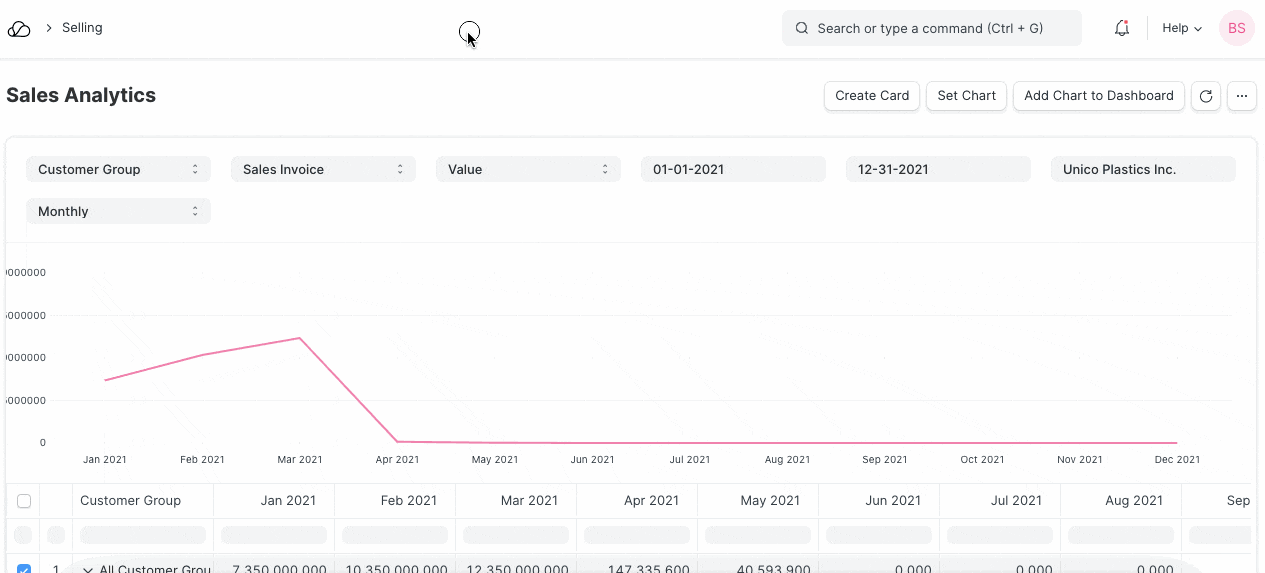Image resolution: width=1265 pixels, height=573 pixels.
Task: Click the breadcrumb chevron before Selling
Action: [48, 28]
